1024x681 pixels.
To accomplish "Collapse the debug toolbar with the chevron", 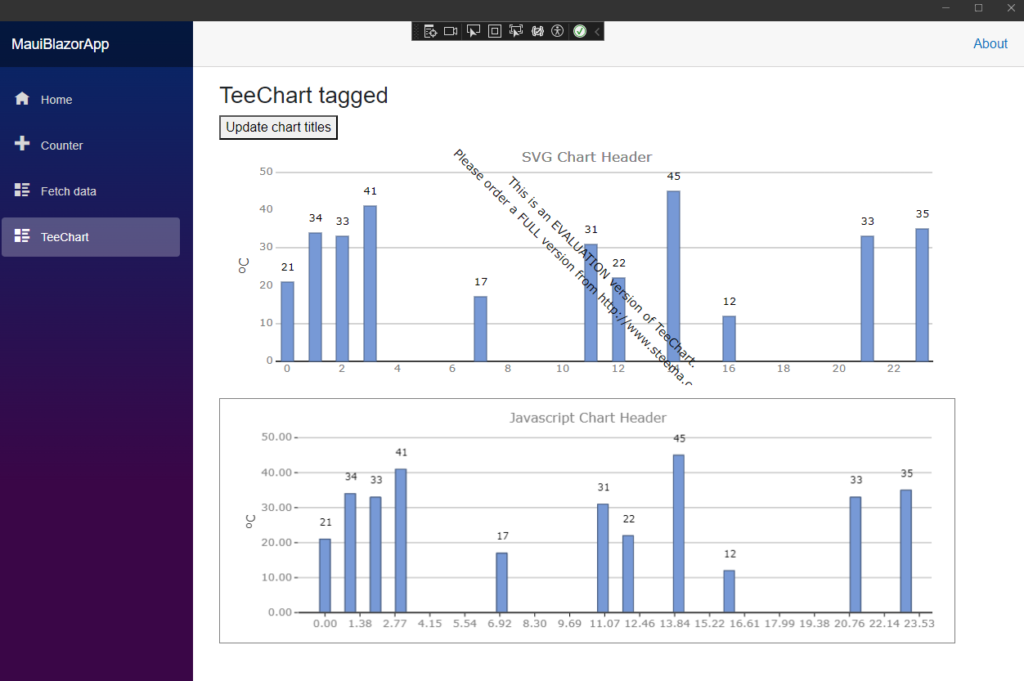I will [20, 236].
